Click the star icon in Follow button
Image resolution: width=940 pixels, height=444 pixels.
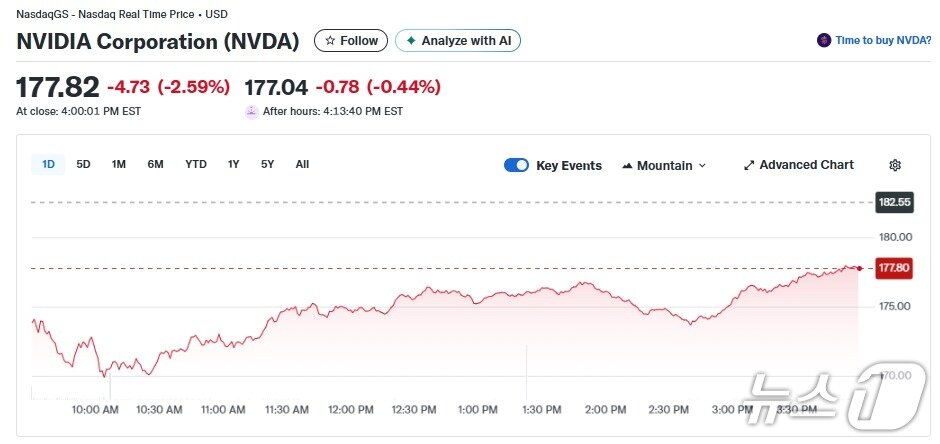pyautogui.click(x=330, y=41)
